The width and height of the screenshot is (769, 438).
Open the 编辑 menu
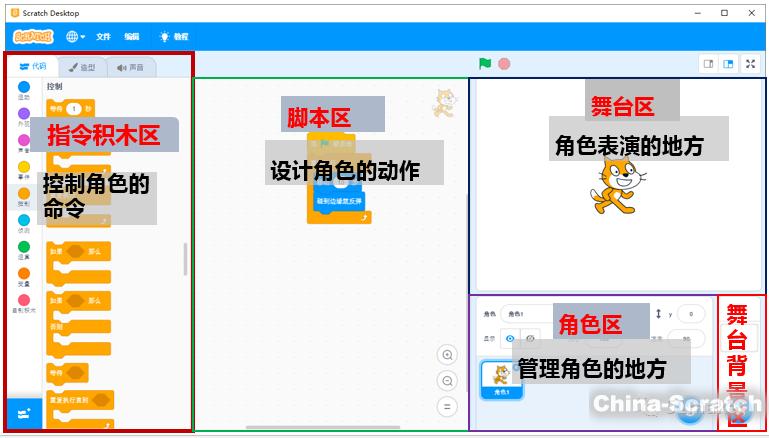click(x=131, y=36)
